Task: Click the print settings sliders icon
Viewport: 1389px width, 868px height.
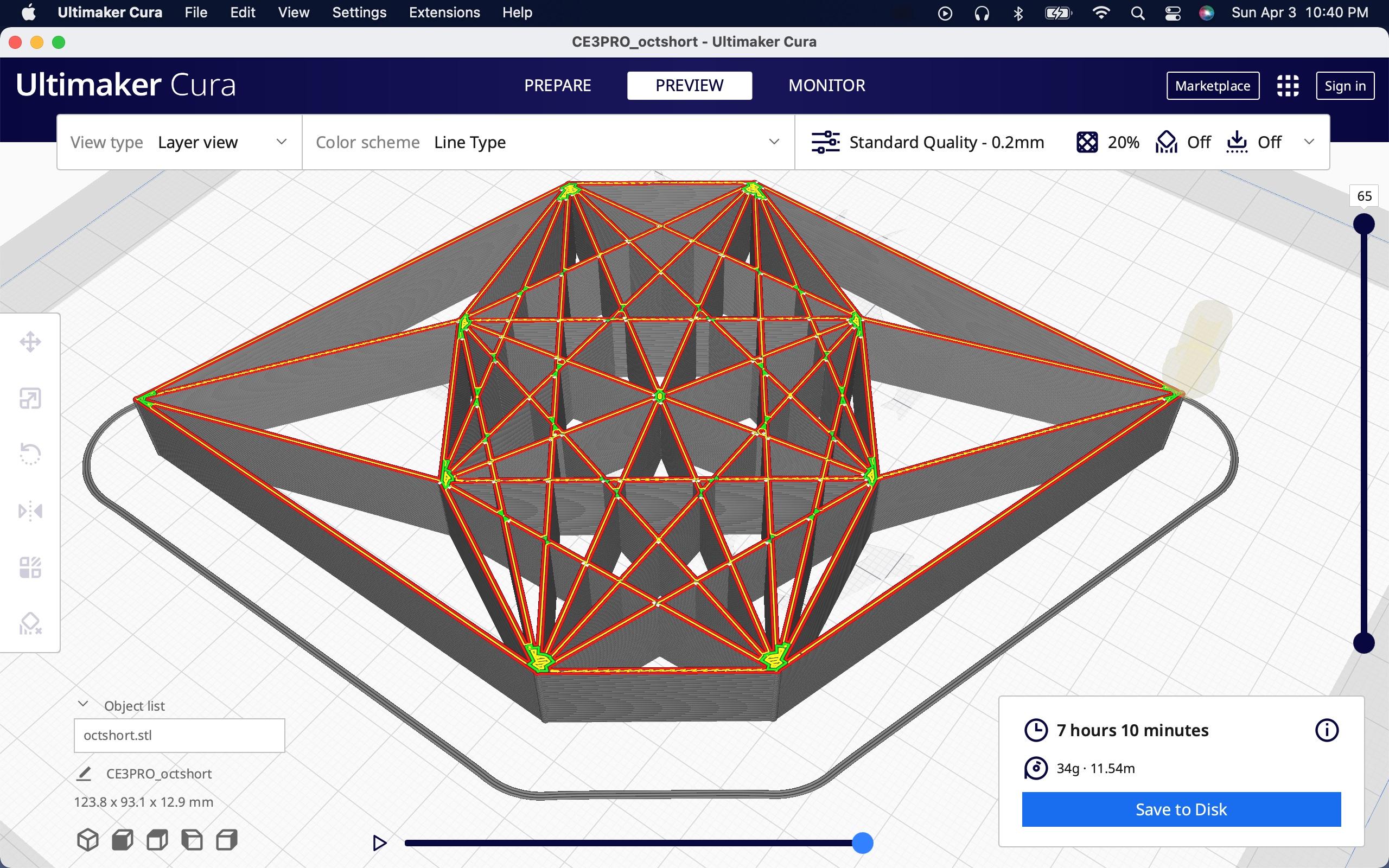Action: coord(825,142)
